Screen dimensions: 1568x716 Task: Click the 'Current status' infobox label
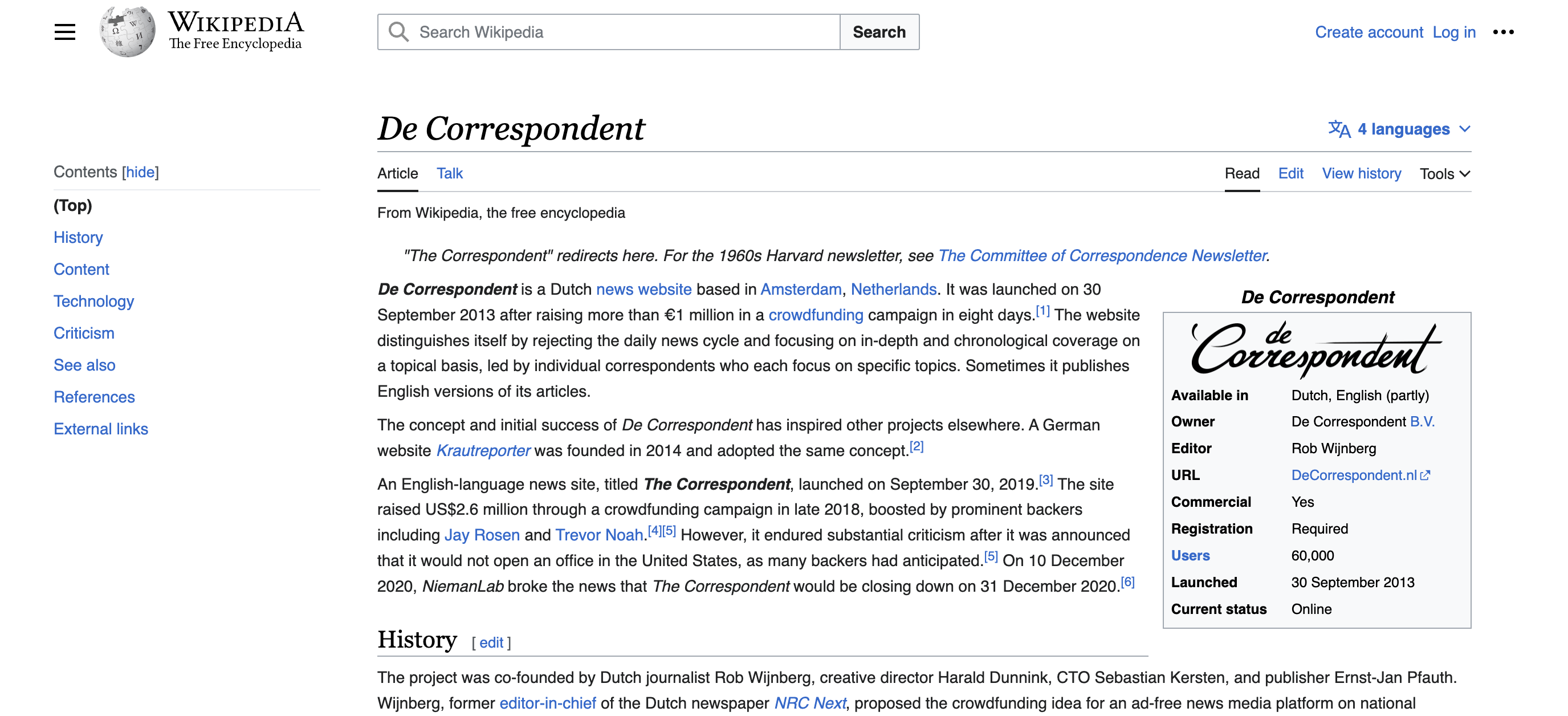1219,609
